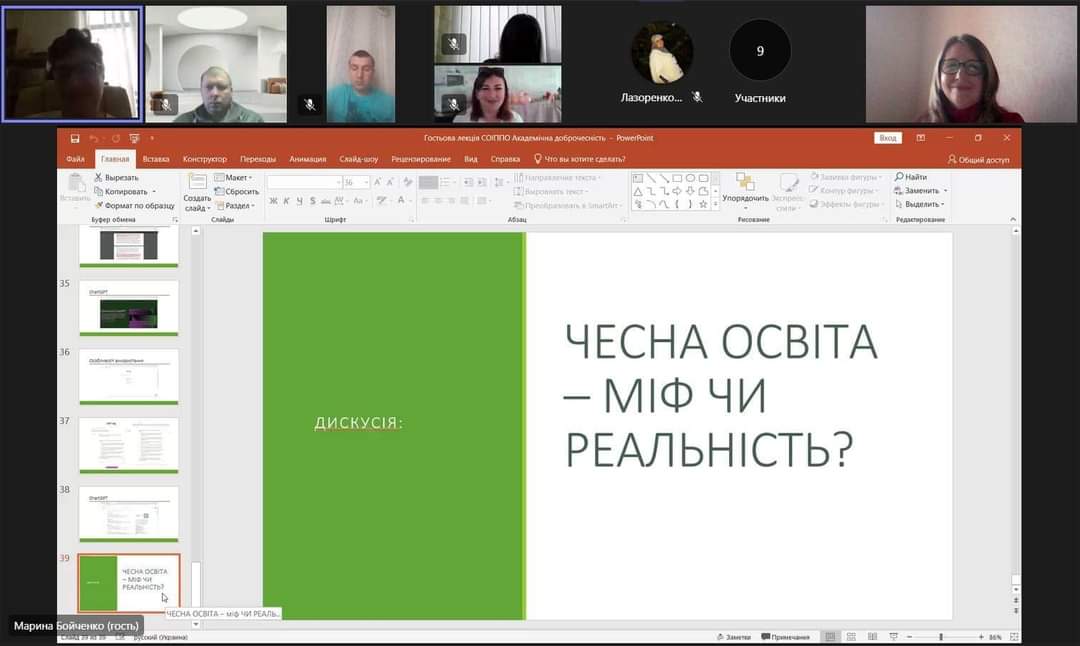
Task: Toggle strikethrough formatting
Action: [x=326, y=201]
